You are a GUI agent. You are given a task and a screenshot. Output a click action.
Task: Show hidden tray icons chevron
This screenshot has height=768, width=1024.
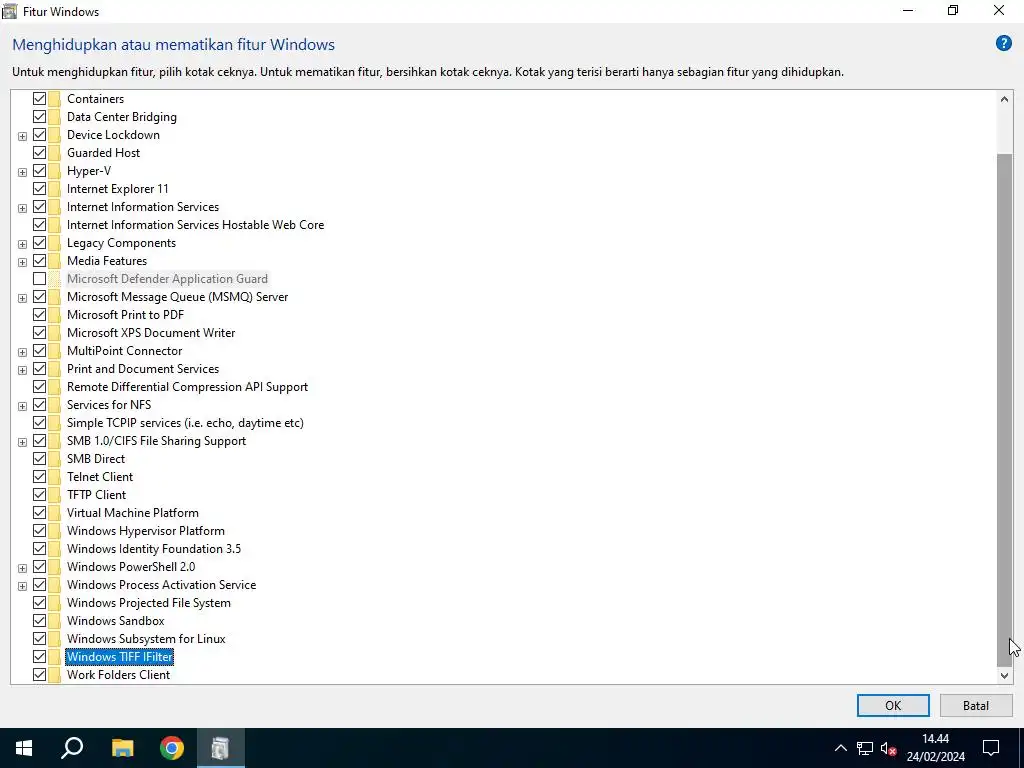[x=840, y=748]
